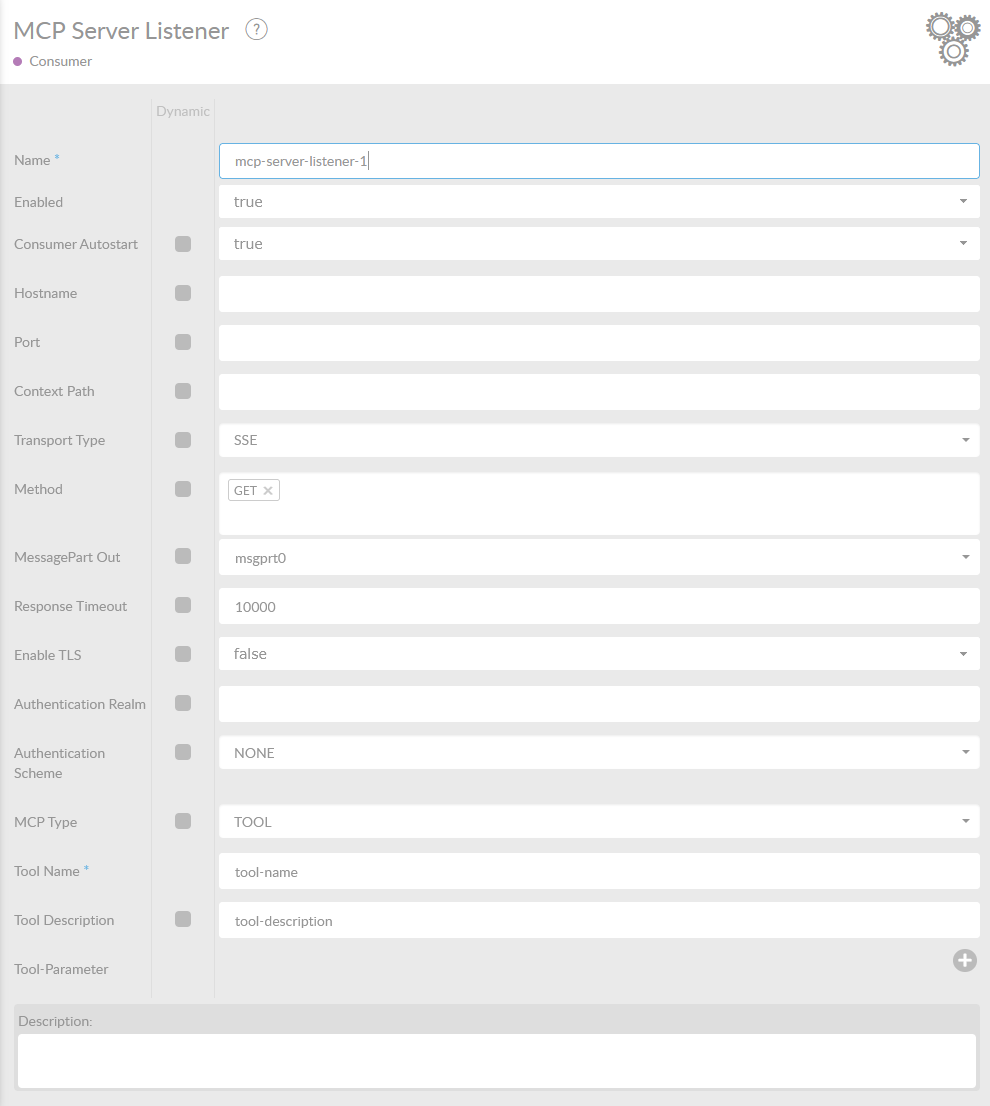Click the Port input field
The image size is (990, 1106).
tap(599, 343)
